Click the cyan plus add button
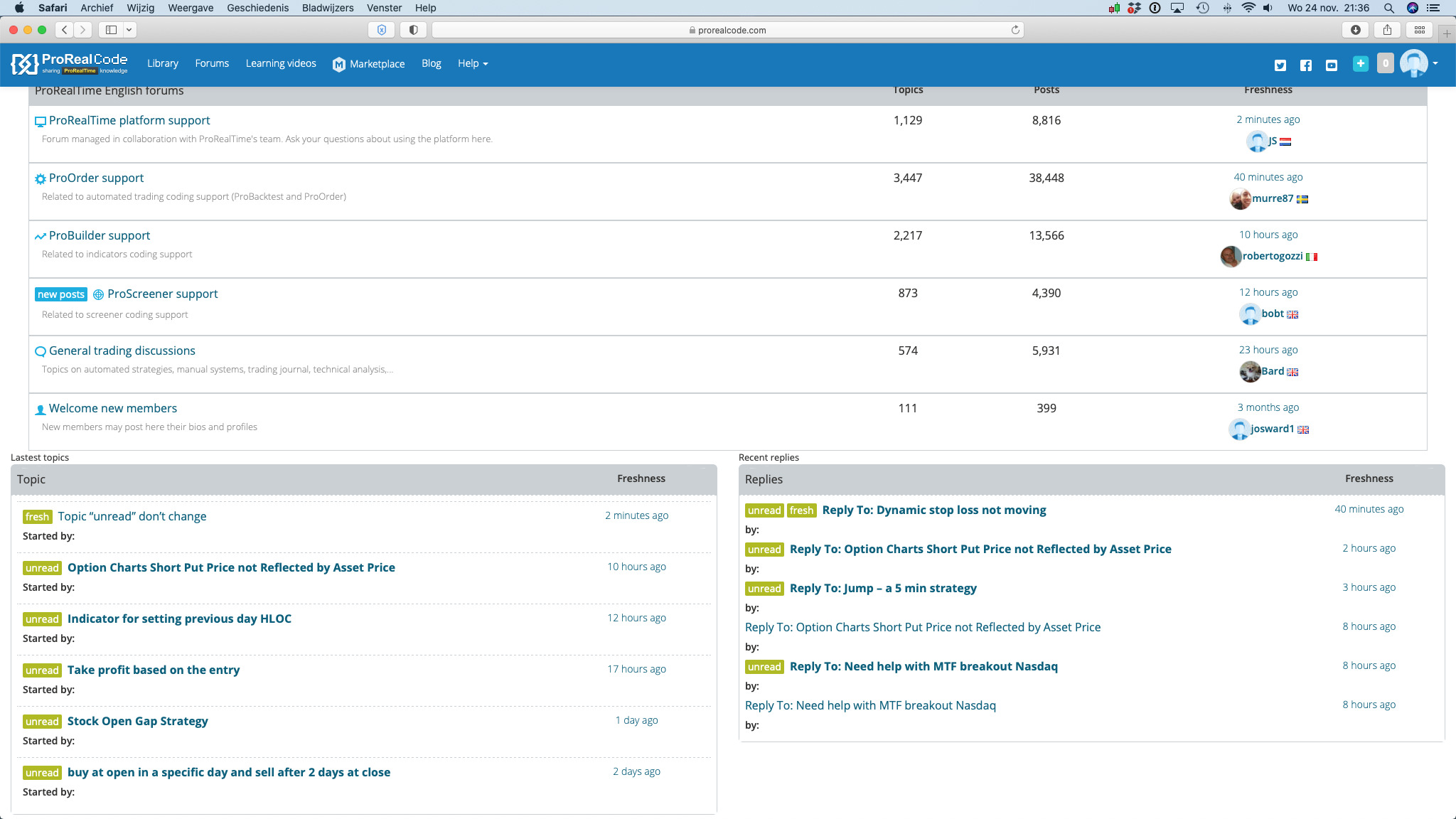Image resolution: width=1456 pixels, height=819 pixels. click(1360, 63)
